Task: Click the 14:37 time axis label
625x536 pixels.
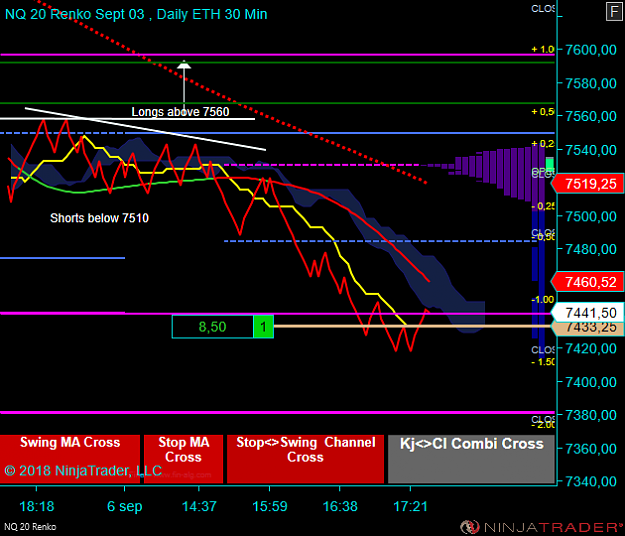Action: point(199,507)
